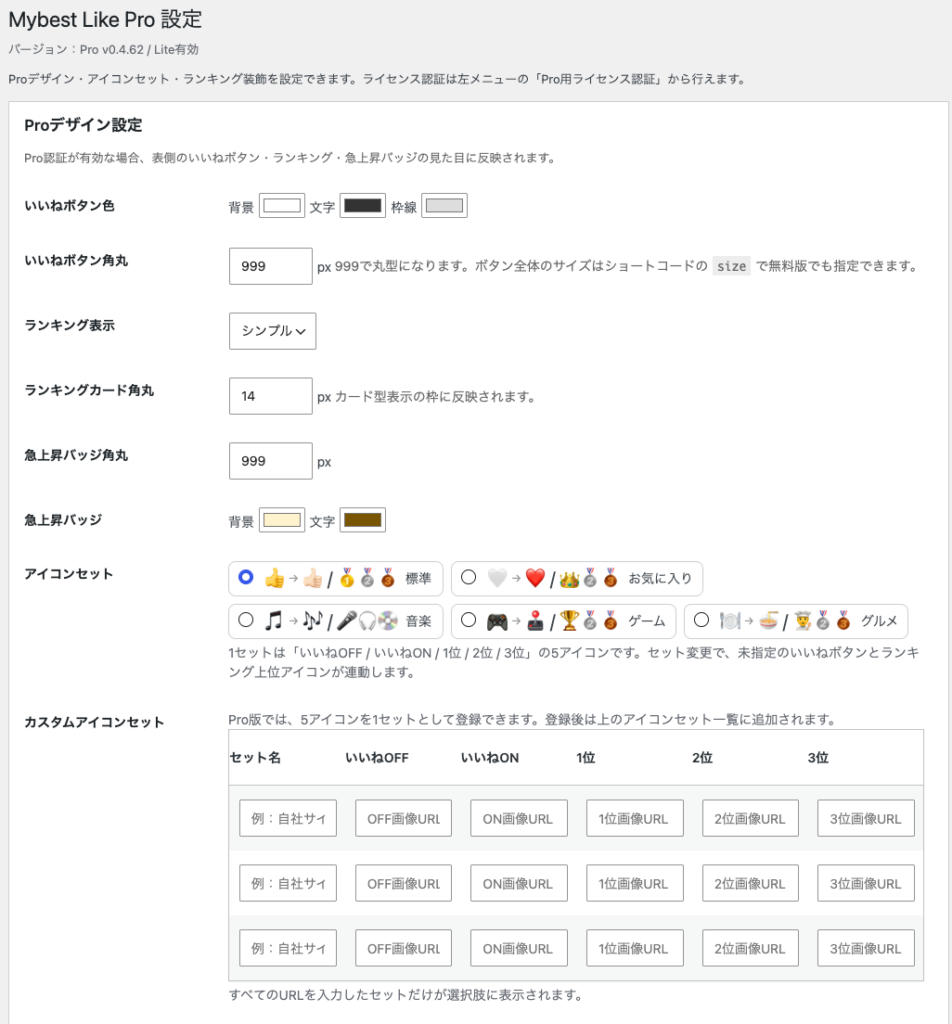The width and height of the screenshot is (952, 1024).
Task: Click first row 2位画像URL input field
Action: [750, 818]
